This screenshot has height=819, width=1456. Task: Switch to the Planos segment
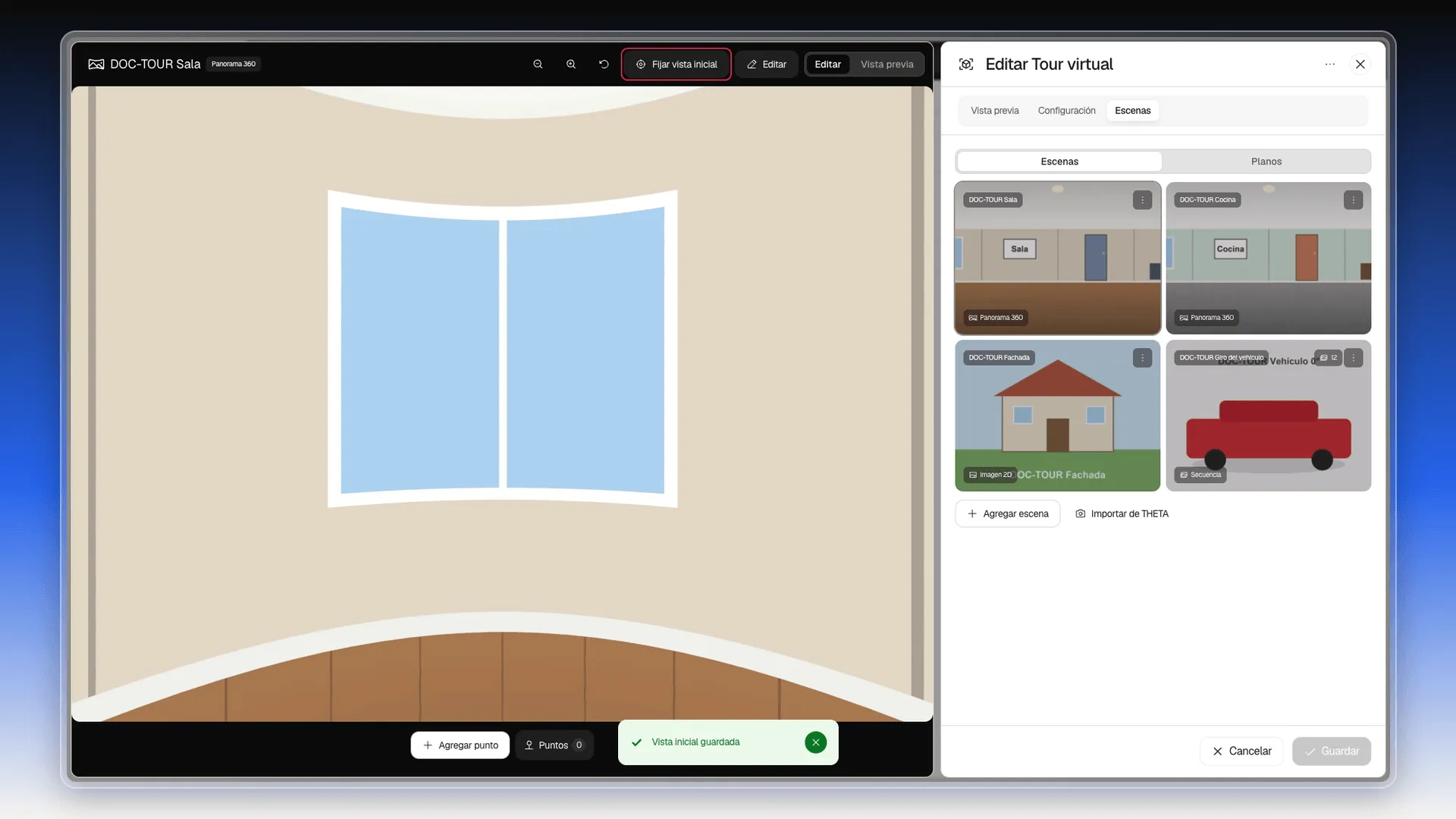pyautogui.click(x=1266, y=162)
